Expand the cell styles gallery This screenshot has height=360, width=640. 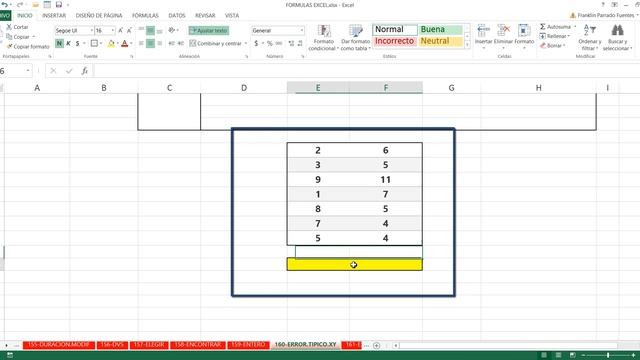coord(467,46)
